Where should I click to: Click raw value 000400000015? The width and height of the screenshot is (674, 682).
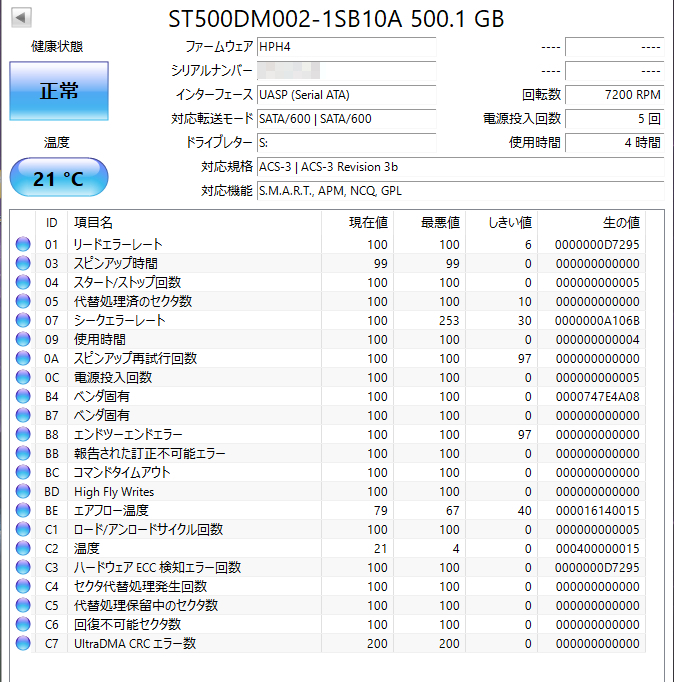click(x=597, y=549)
